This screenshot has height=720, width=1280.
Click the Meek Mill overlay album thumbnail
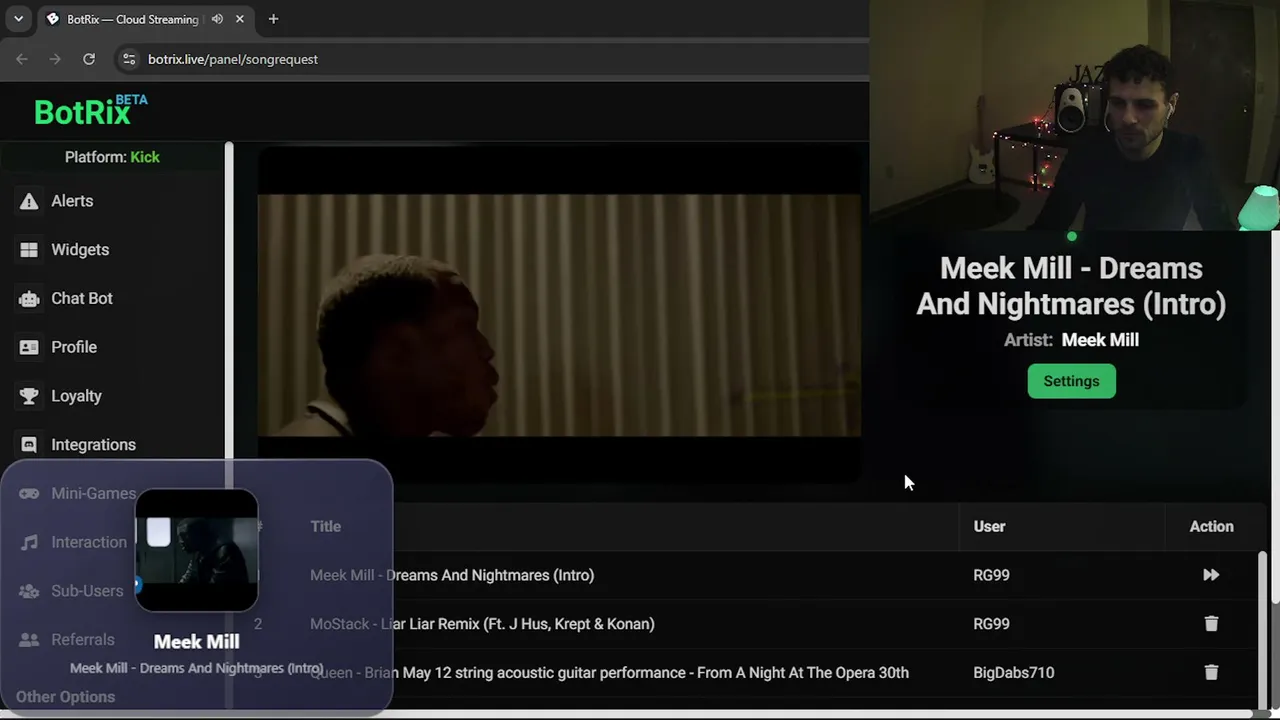point(197,550)
